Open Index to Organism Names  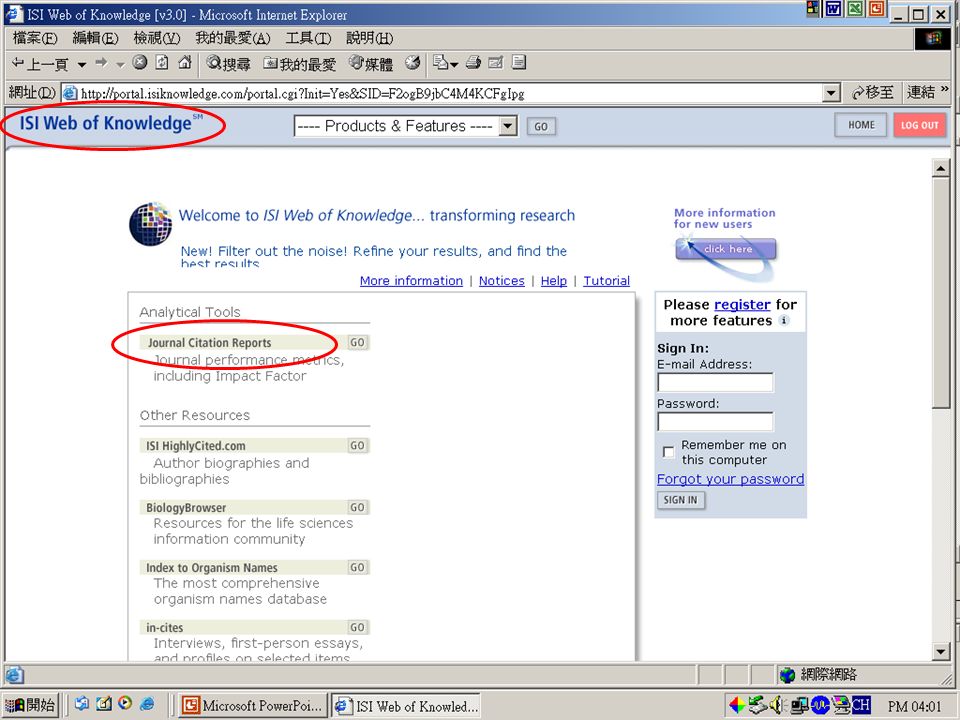tap(212, 568)
